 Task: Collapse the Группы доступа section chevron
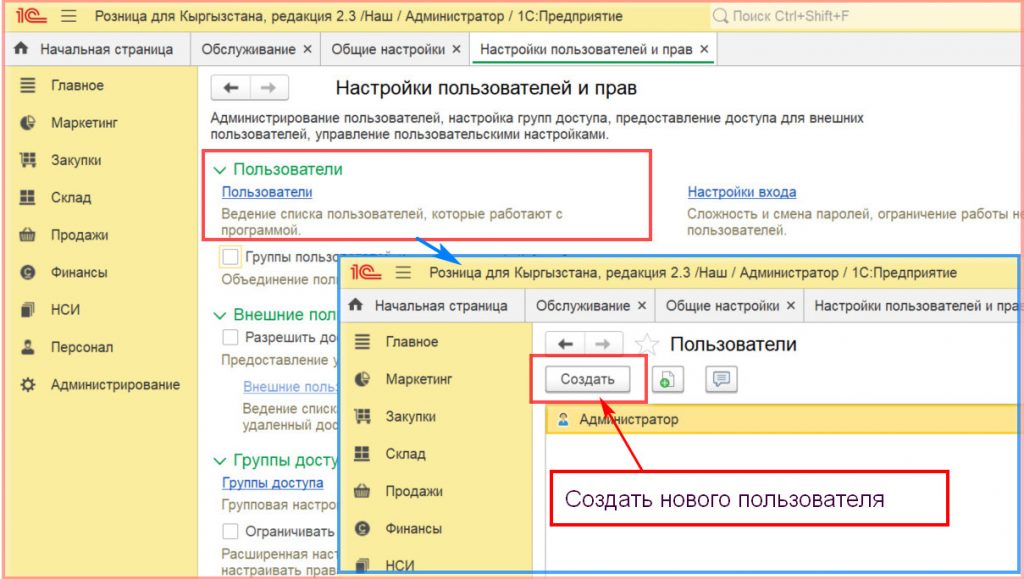pyautogui.click(x=219, y=461)
